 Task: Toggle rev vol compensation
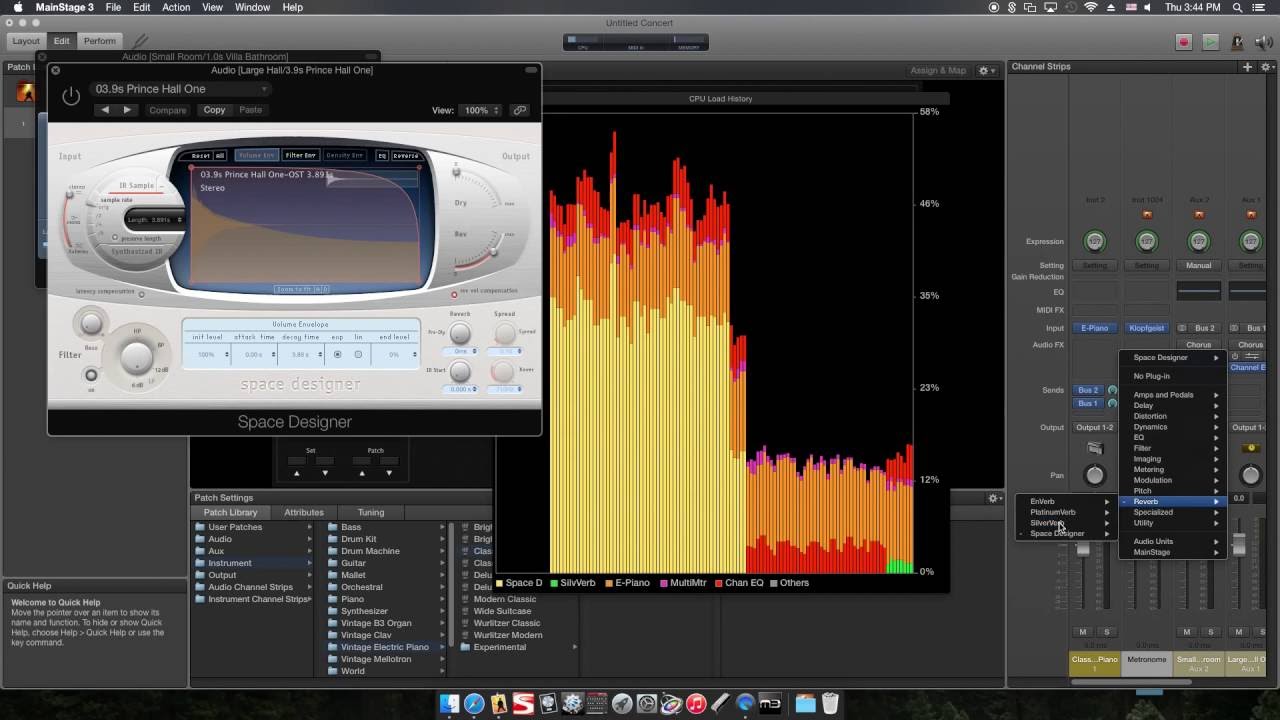454,294
